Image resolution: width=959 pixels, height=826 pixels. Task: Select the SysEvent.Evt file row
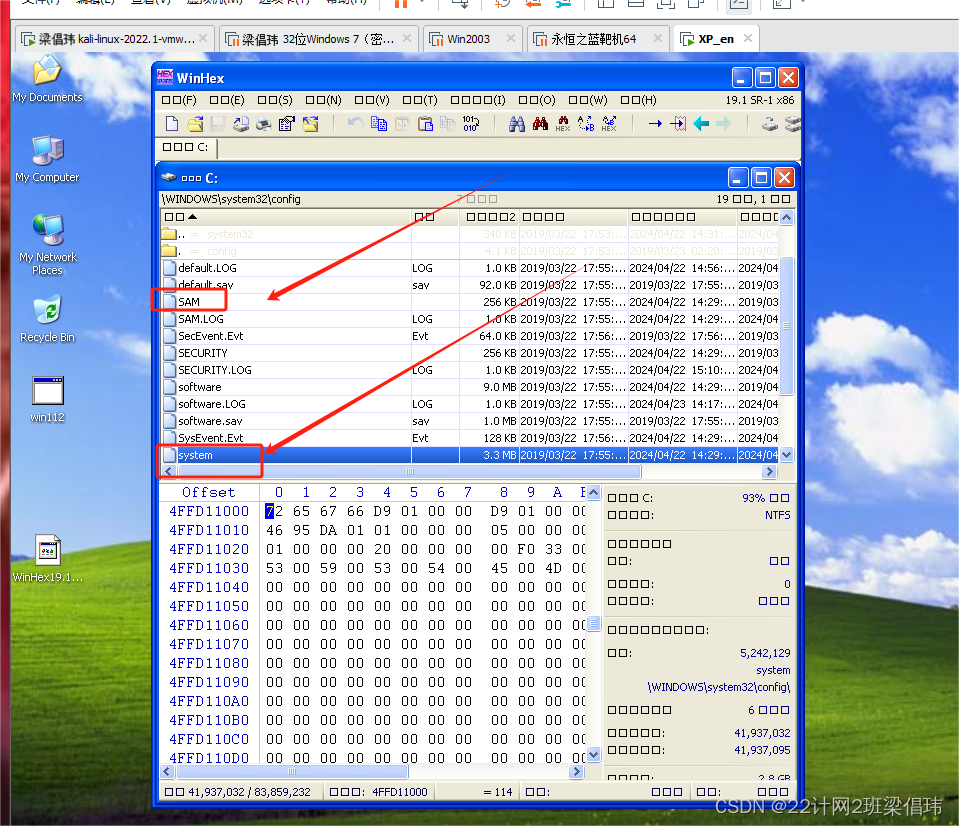coord(470,438)
